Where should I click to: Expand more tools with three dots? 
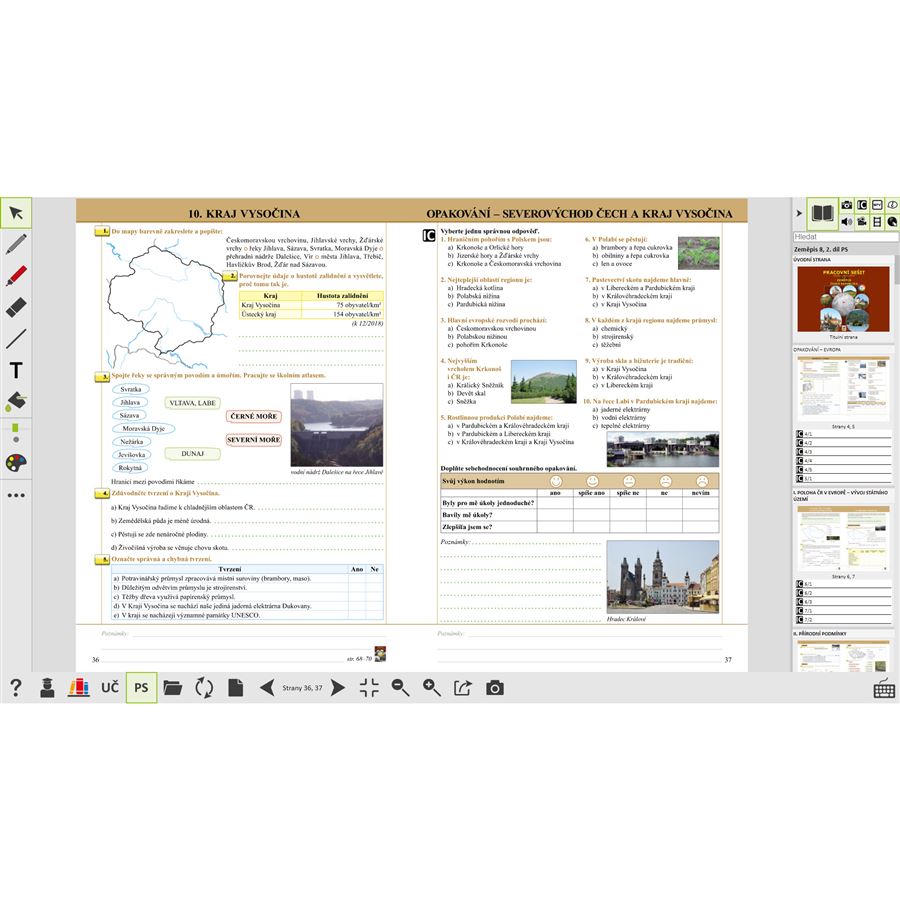tap(16, 495)
